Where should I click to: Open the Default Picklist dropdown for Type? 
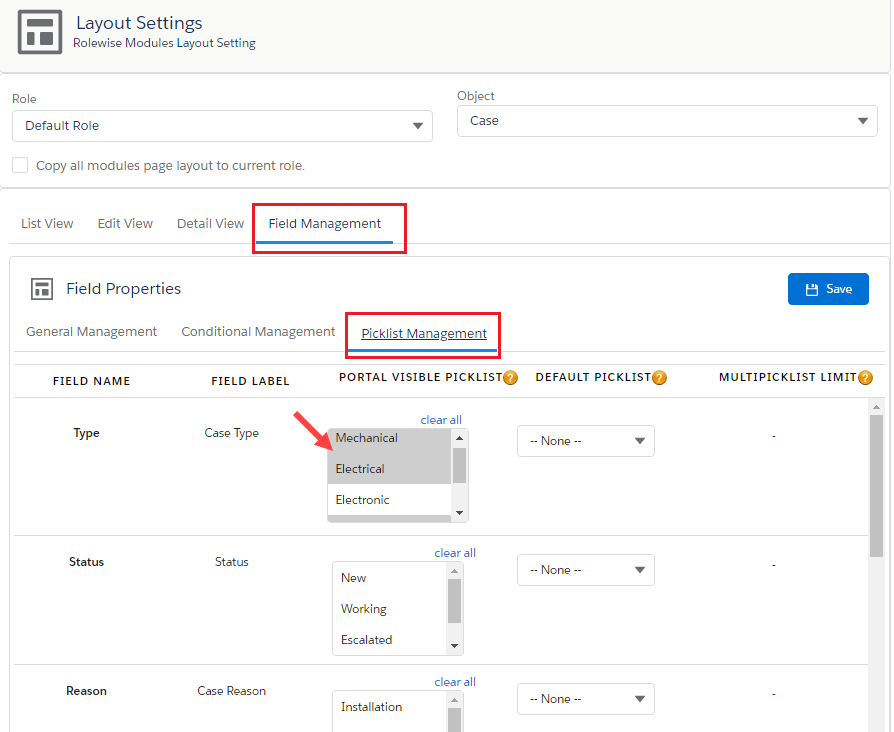[x=585, y=441]
